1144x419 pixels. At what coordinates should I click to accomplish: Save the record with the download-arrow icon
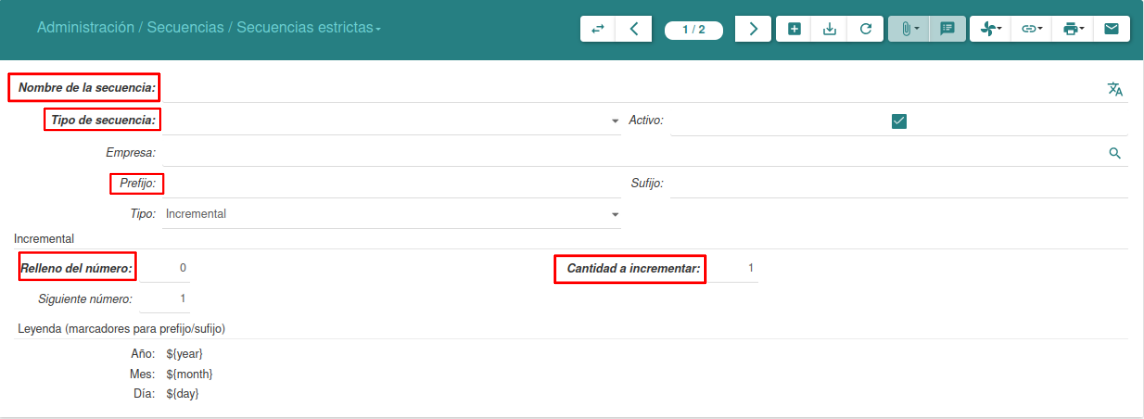point(829,29)
